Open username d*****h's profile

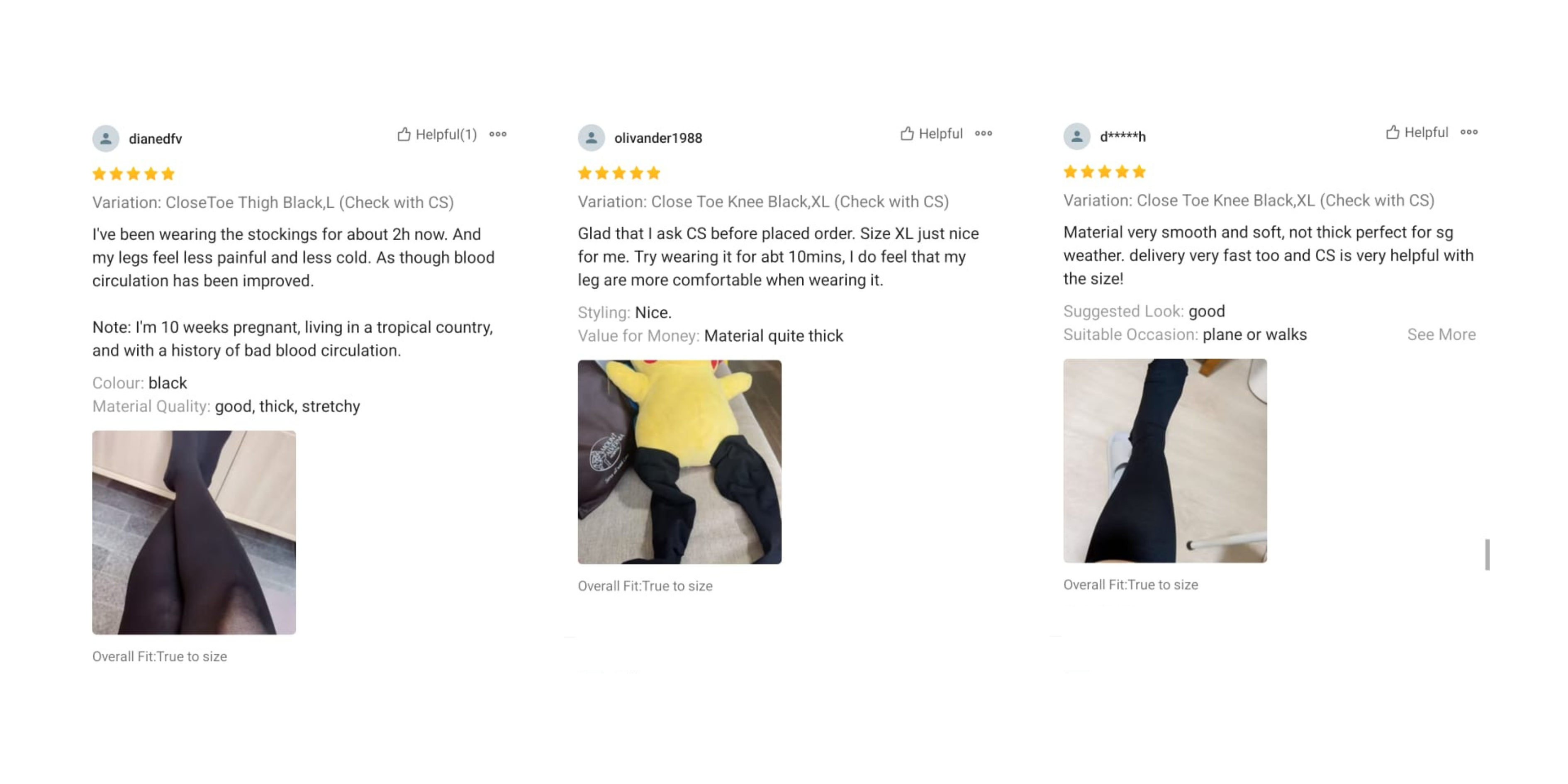(1122, 137)
